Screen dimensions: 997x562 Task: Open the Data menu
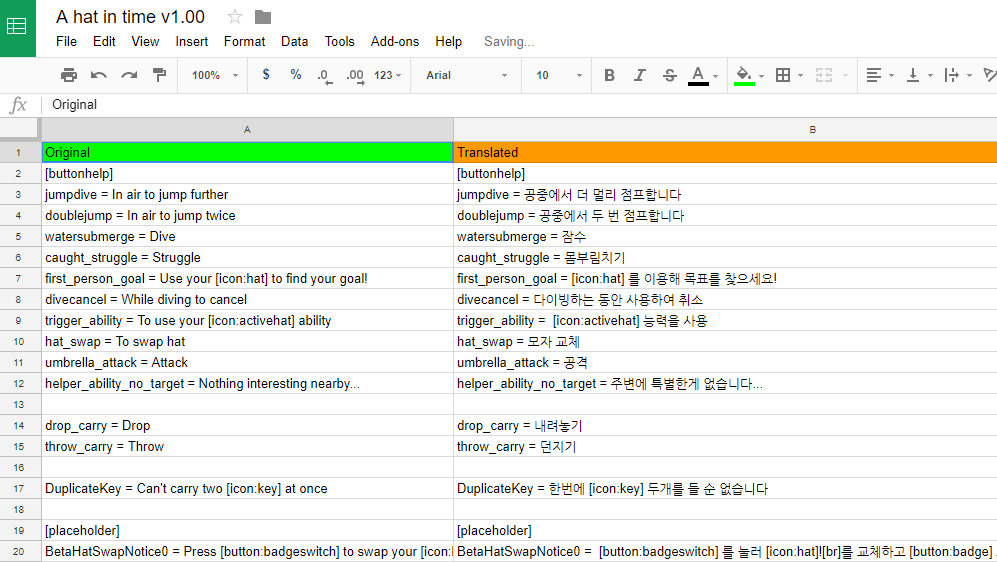[294, 41]
